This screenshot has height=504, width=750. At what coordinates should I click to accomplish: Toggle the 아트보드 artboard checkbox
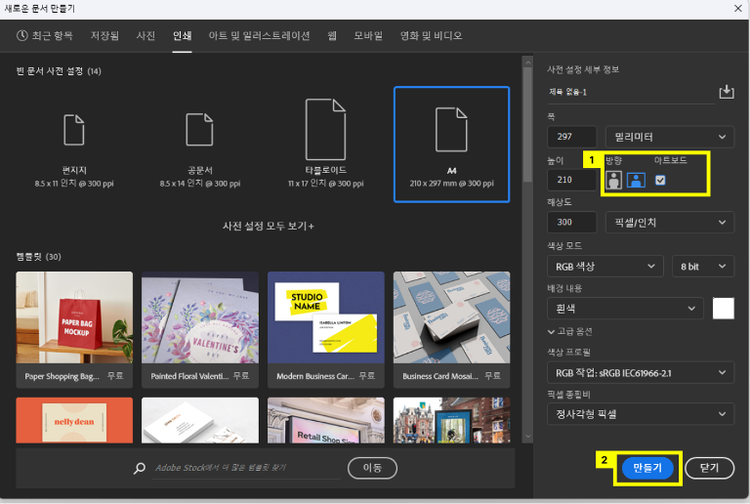point(660,180)
